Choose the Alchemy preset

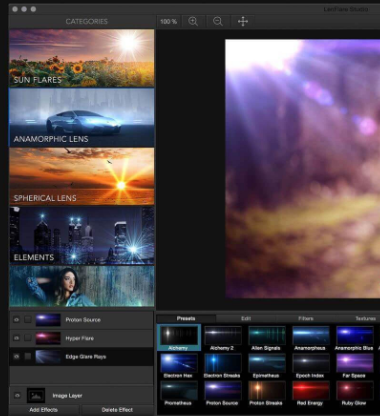(179, 337)
